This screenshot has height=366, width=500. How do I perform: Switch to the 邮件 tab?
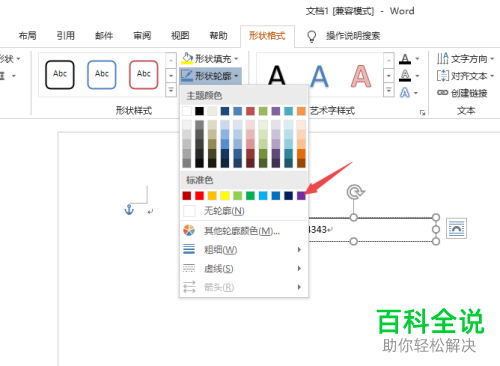tap(104, 36)
